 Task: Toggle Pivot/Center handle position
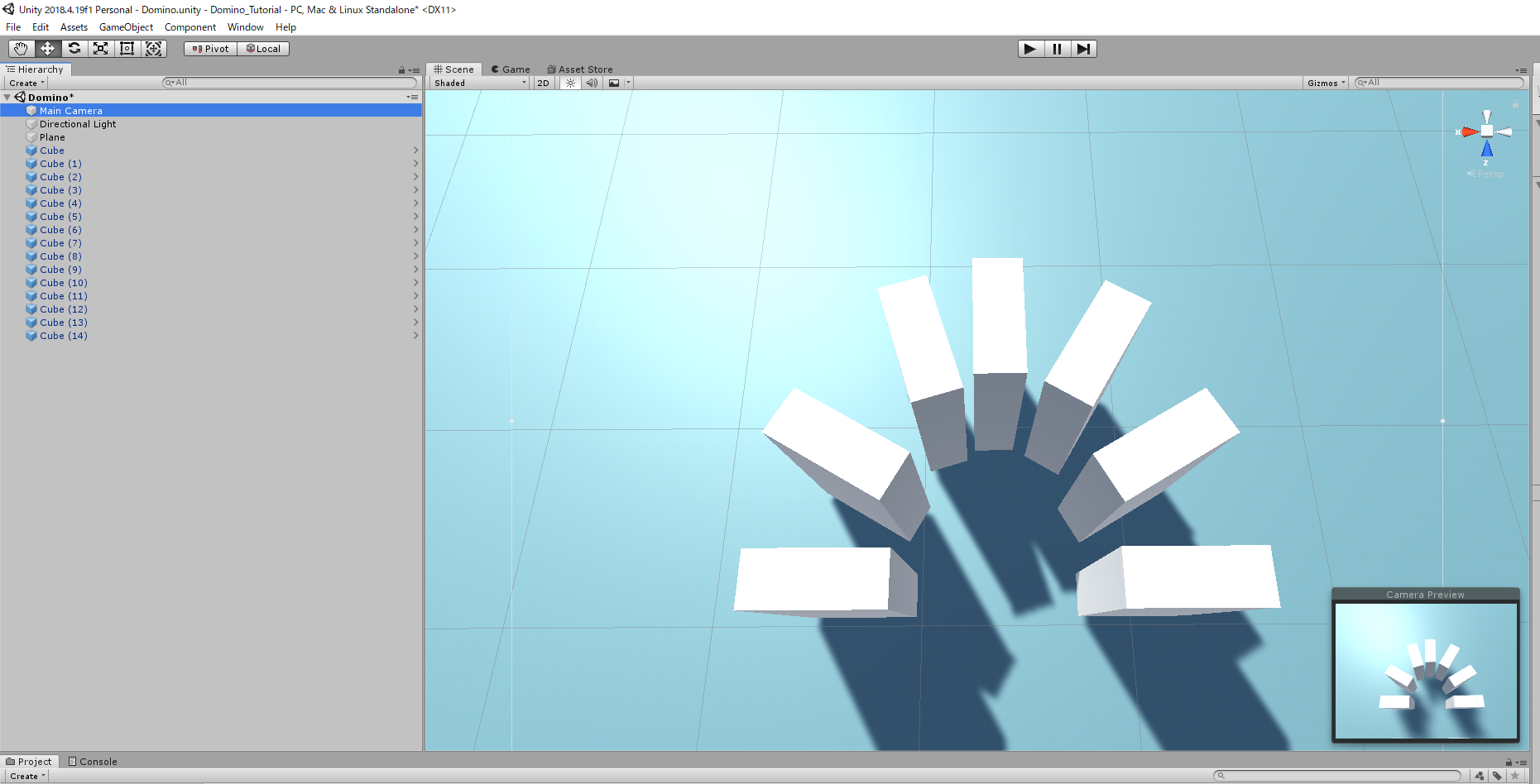pos(210,49)
